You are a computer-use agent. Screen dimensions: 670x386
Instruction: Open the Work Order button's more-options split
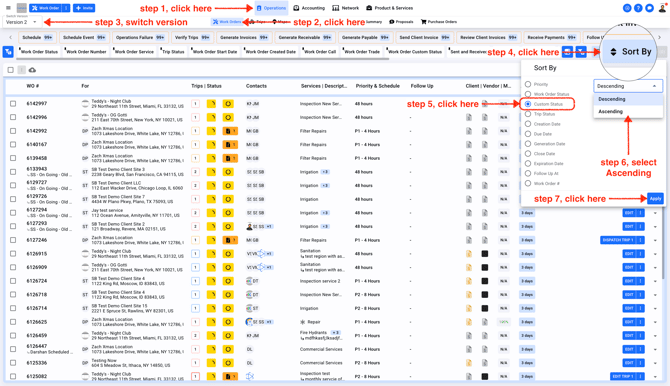point(66,8)
